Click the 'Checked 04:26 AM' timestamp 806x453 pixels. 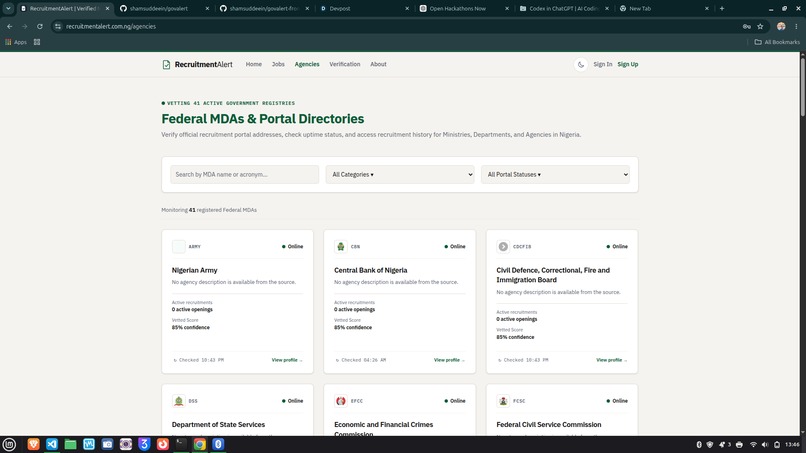(360, 360)
